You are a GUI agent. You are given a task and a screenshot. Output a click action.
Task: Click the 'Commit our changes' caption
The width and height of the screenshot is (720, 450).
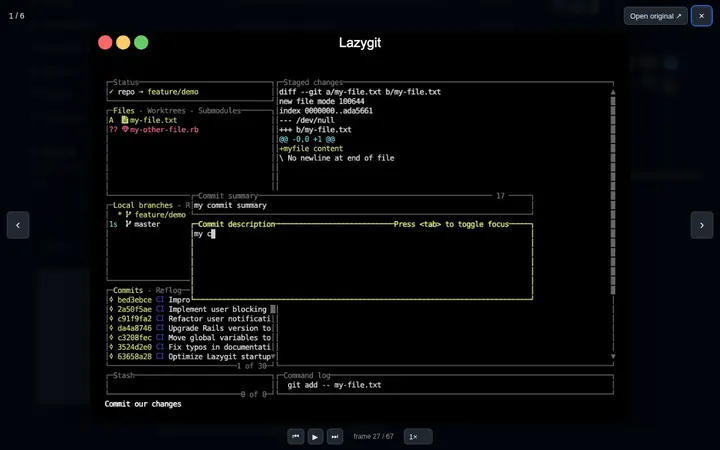coord(143,404)
